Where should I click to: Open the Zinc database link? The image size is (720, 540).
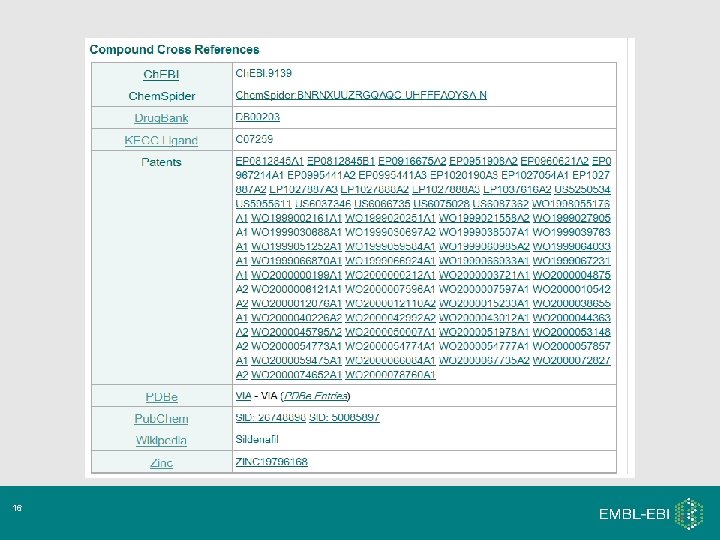[x=161, y=463]
